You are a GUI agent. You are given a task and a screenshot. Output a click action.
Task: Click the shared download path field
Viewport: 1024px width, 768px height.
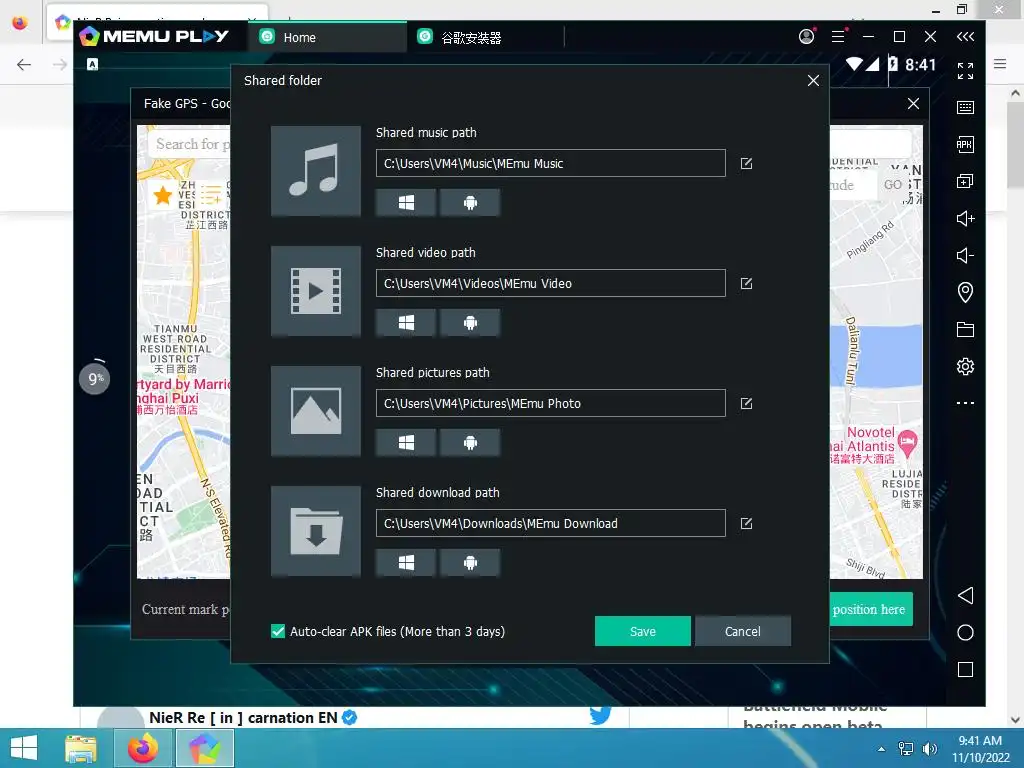pos(551,523)
